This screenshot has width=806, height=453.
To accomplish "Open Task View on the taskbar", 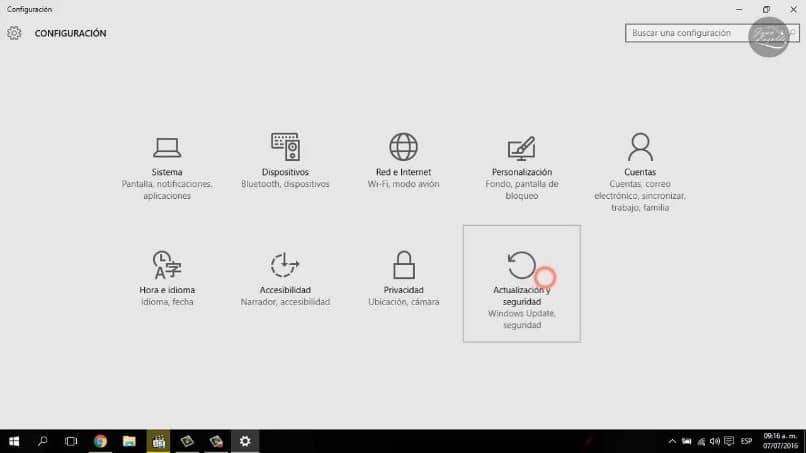I will click(71, 441).
